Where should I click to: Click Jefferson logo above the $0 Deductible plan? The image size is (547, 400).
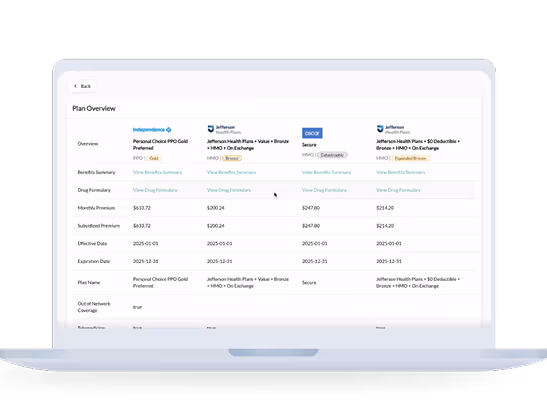click(x=393, y=129)
